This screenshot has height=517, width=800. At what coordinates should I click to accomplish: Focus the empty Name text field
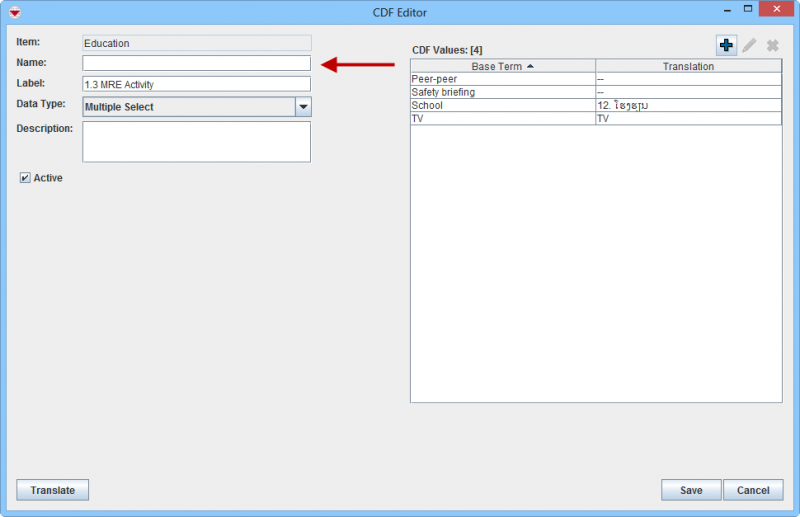[197, 63]
